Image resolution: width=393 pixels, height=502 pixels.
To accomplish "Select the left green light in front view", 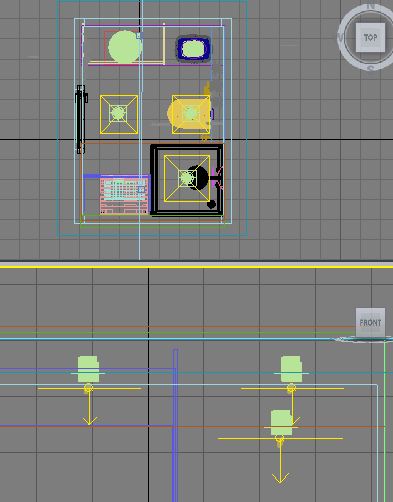I will pos(88,369).
